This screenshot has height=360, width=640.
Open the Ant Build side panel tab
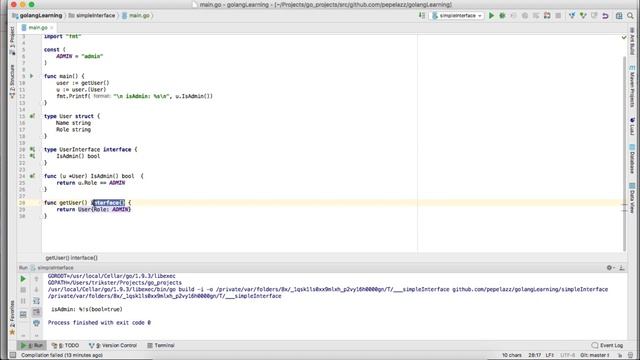tap(632, 41)
